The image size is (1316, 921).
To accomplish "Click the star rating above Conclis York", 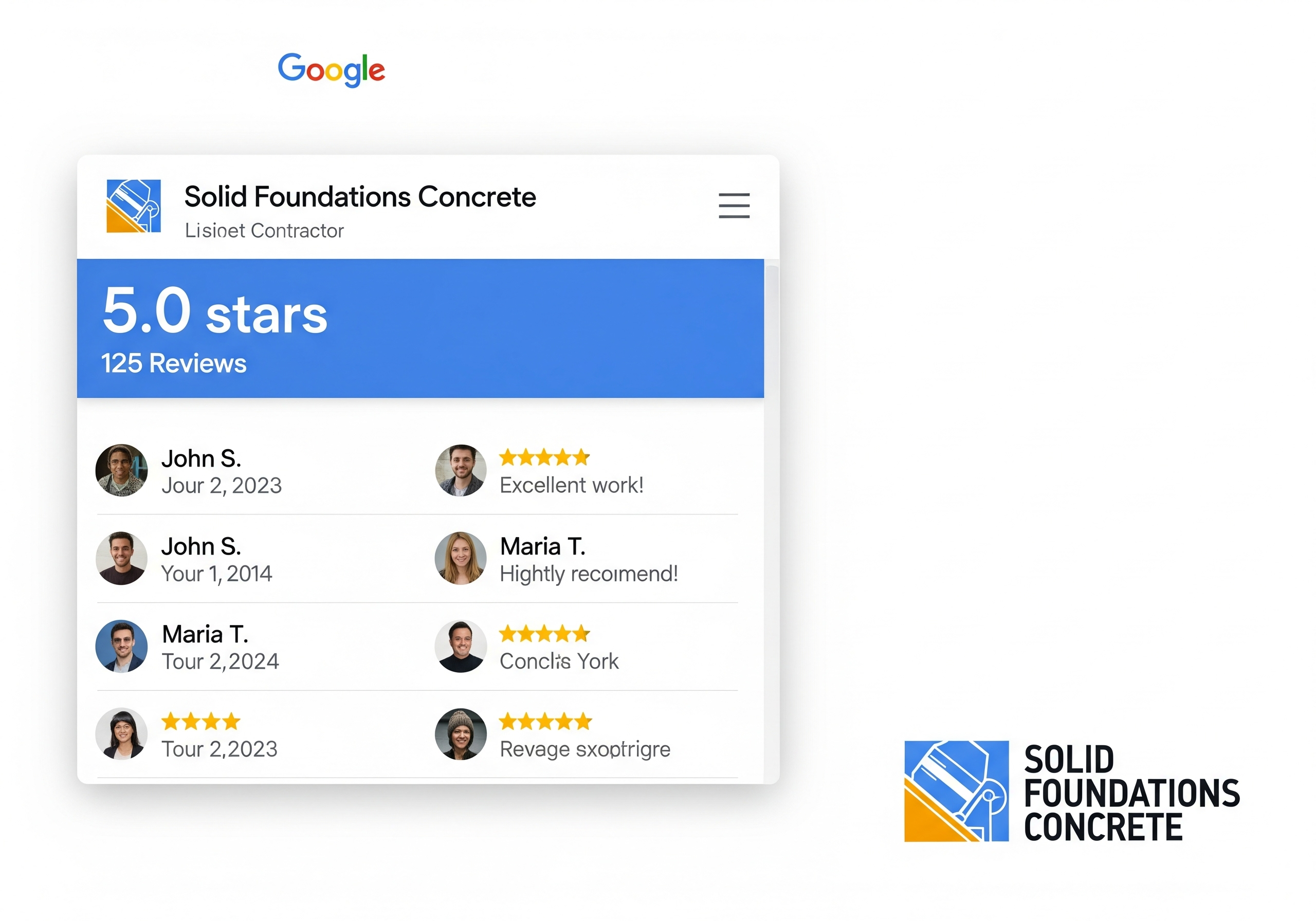I will [544, 634].
